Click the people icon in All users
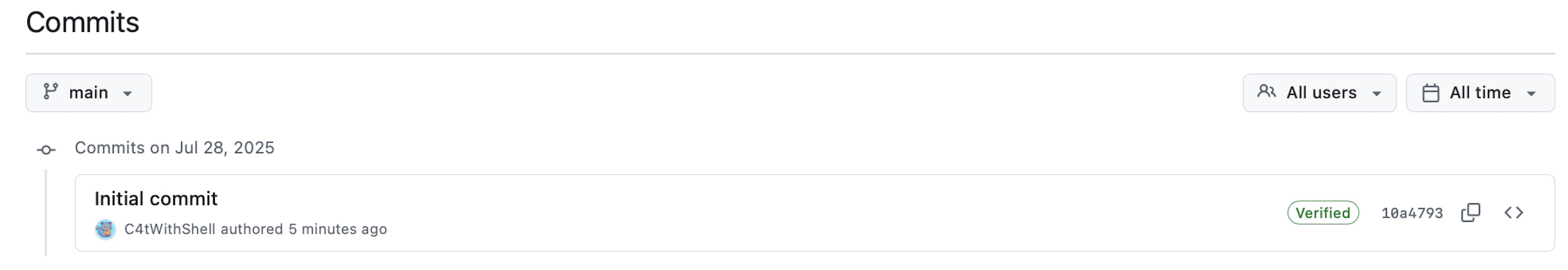This screenshot has height=270, width=1568. (1267, 92)
